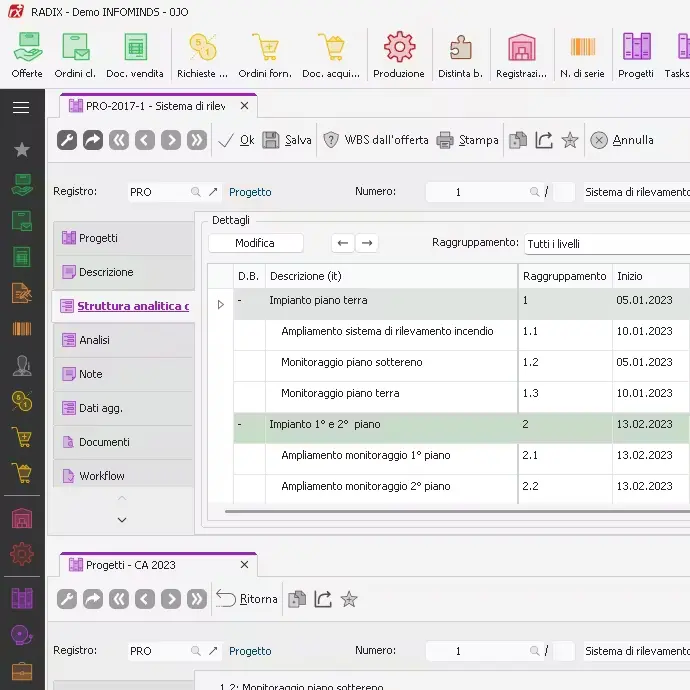Click the Ok button
This screenshot has width=690, height=690.
(236, 140)
